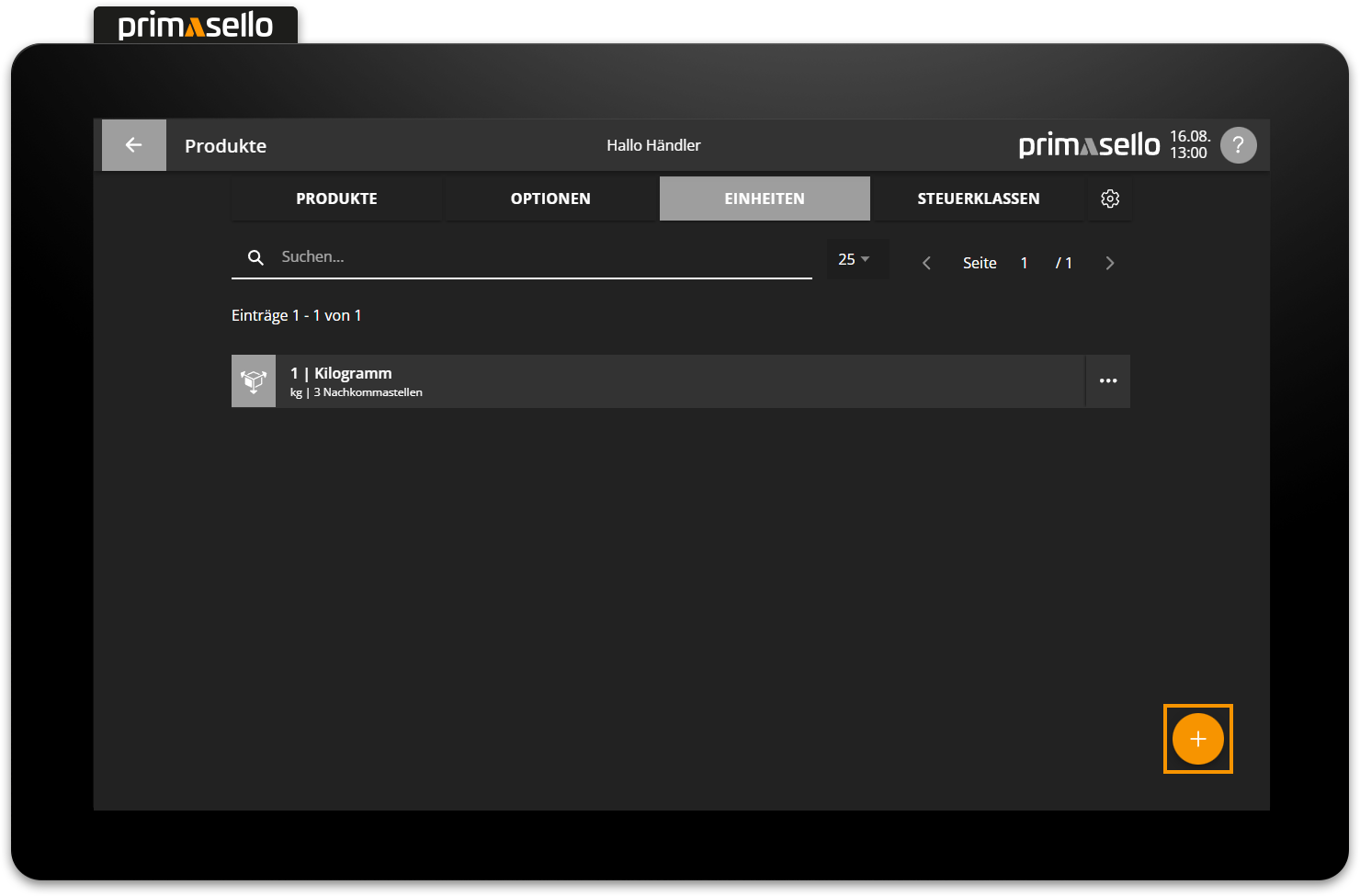Click the page number field next to Seite
1360x896 pixels.
click(1024, 264)
